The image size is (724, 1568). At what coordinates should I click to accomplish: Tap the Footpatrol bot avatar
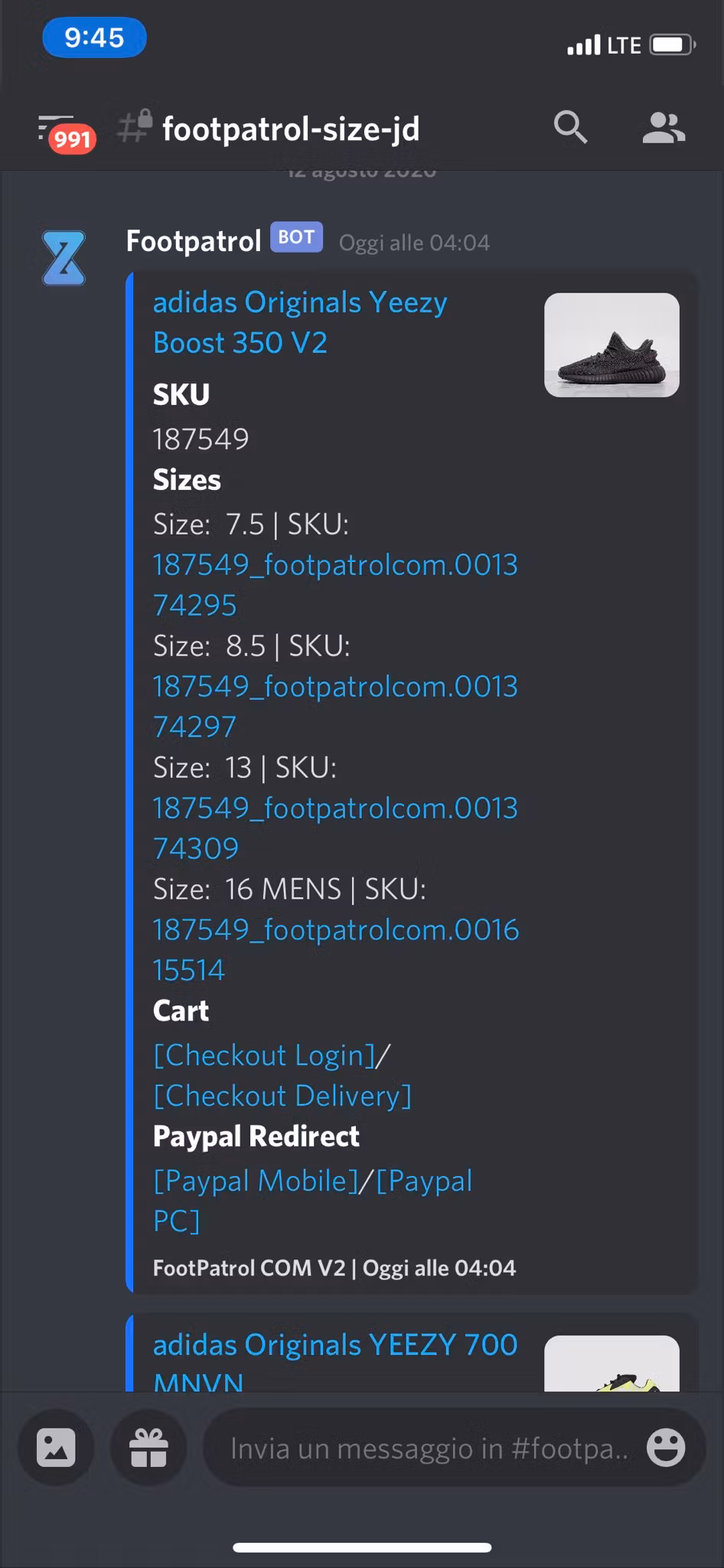pos(64,258)
